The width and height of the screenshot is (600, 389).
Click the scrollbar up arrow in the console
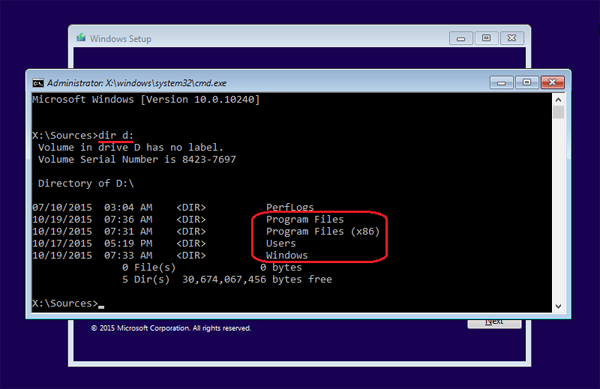[558, 100]
